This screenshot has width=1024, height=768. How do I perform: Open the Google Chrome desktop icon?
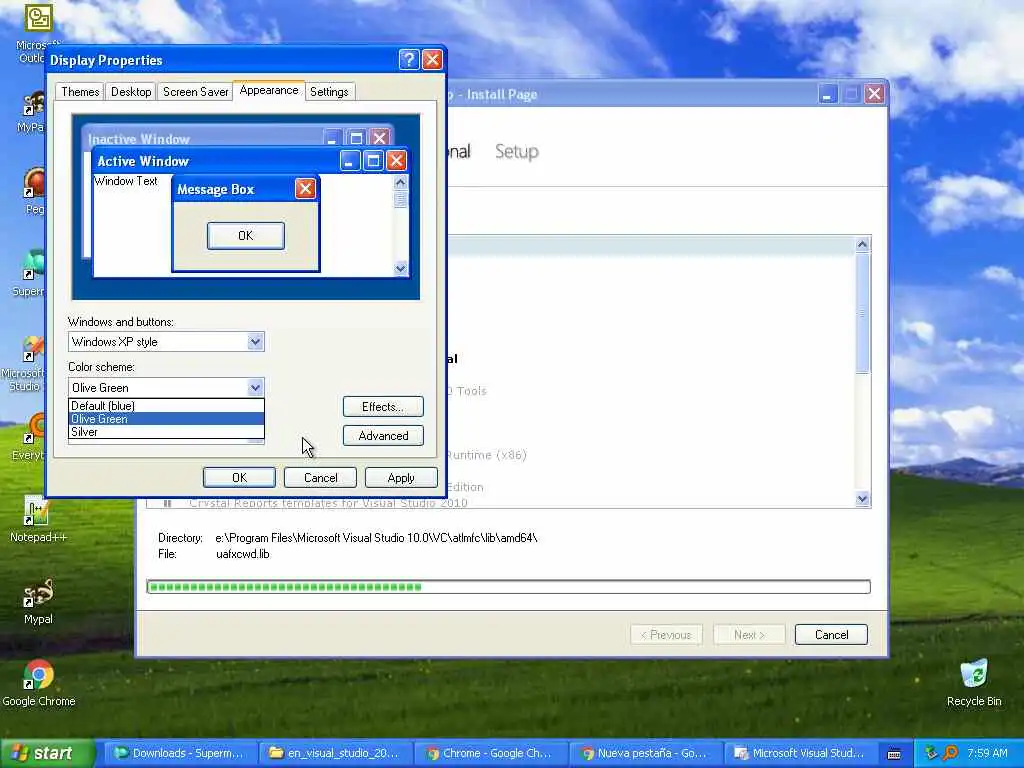[x=39, y=684]
